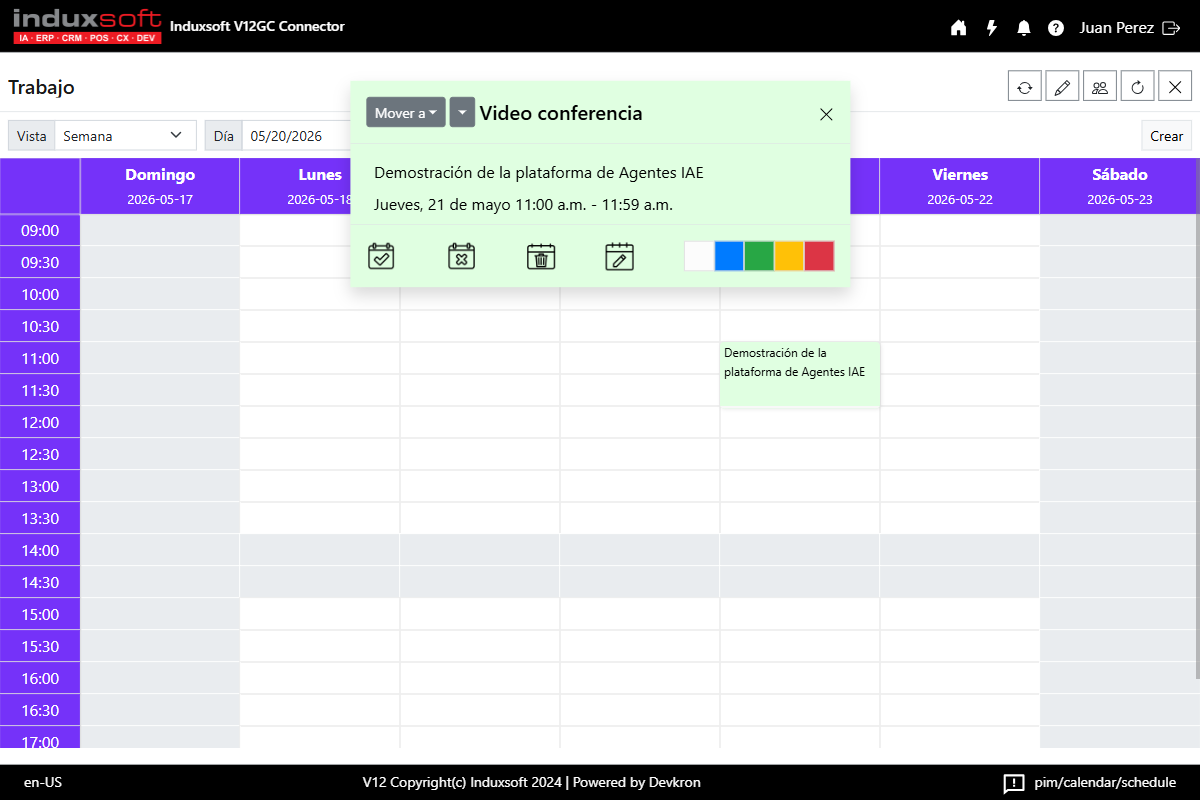Delete the event with trash calendar icon

[541, 256]
